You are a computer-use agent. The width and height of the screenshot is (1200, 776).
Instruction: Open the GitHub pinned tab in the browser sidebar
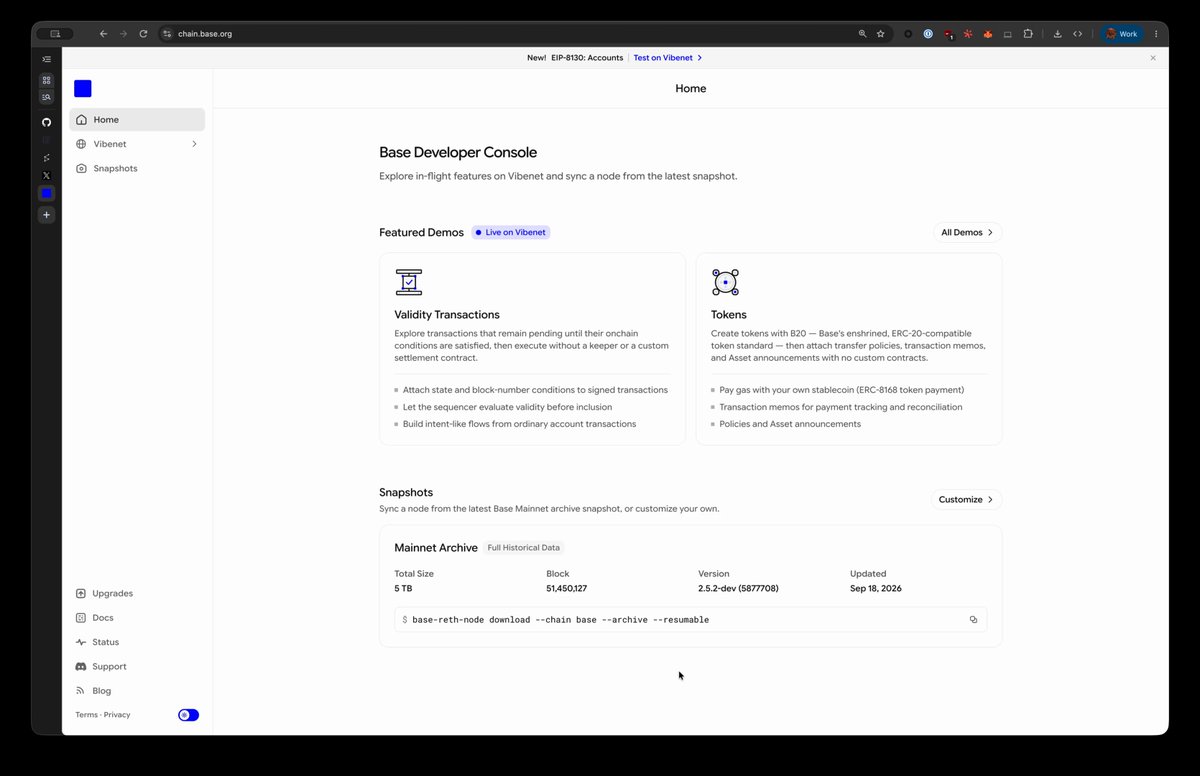click(x=46, y=122)
